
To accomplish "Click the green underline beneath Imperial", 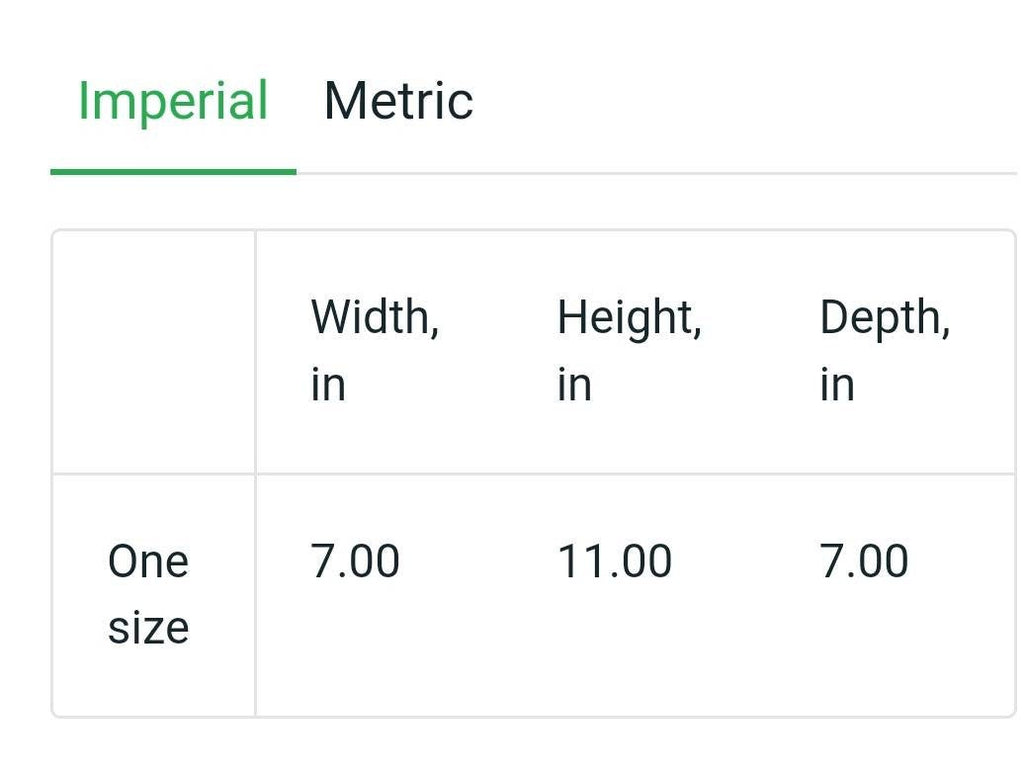I will 173,172.
